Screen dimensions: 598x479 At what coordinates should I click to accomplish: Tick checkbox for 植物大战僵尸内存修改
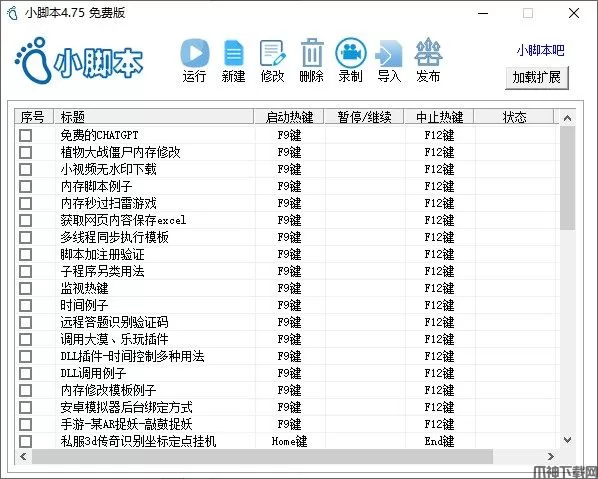pos(26,153)
